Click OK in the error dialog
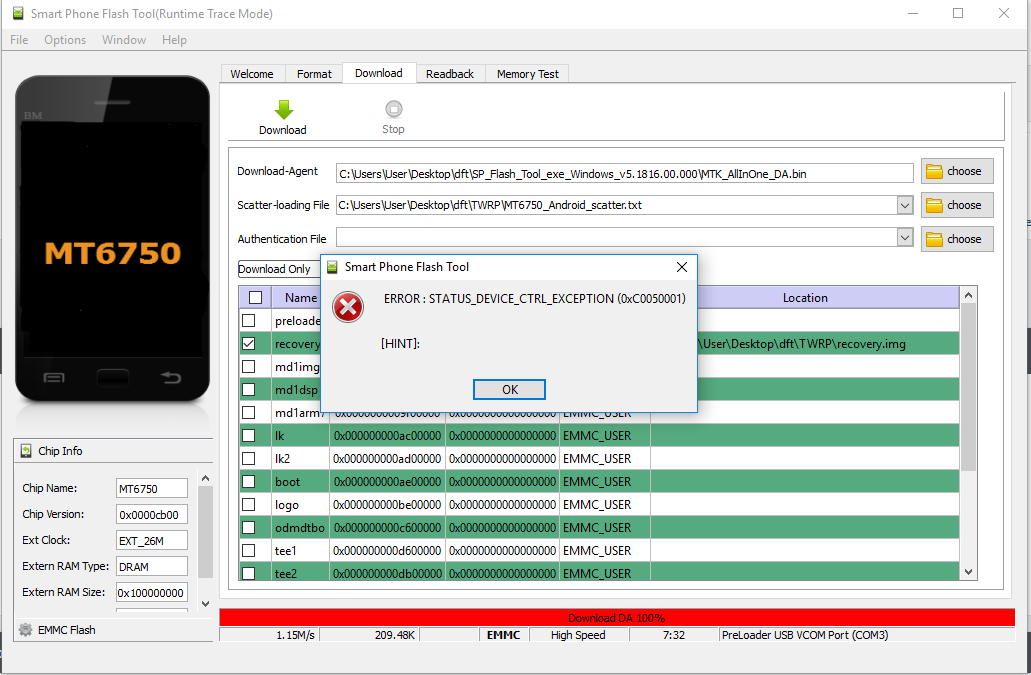 tap(509, 390)
